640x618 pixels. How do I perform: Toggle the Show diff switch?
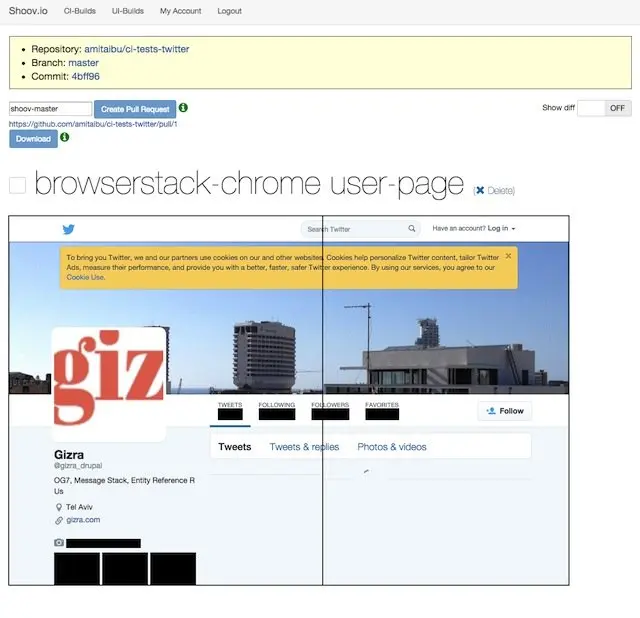coord(604,108)
